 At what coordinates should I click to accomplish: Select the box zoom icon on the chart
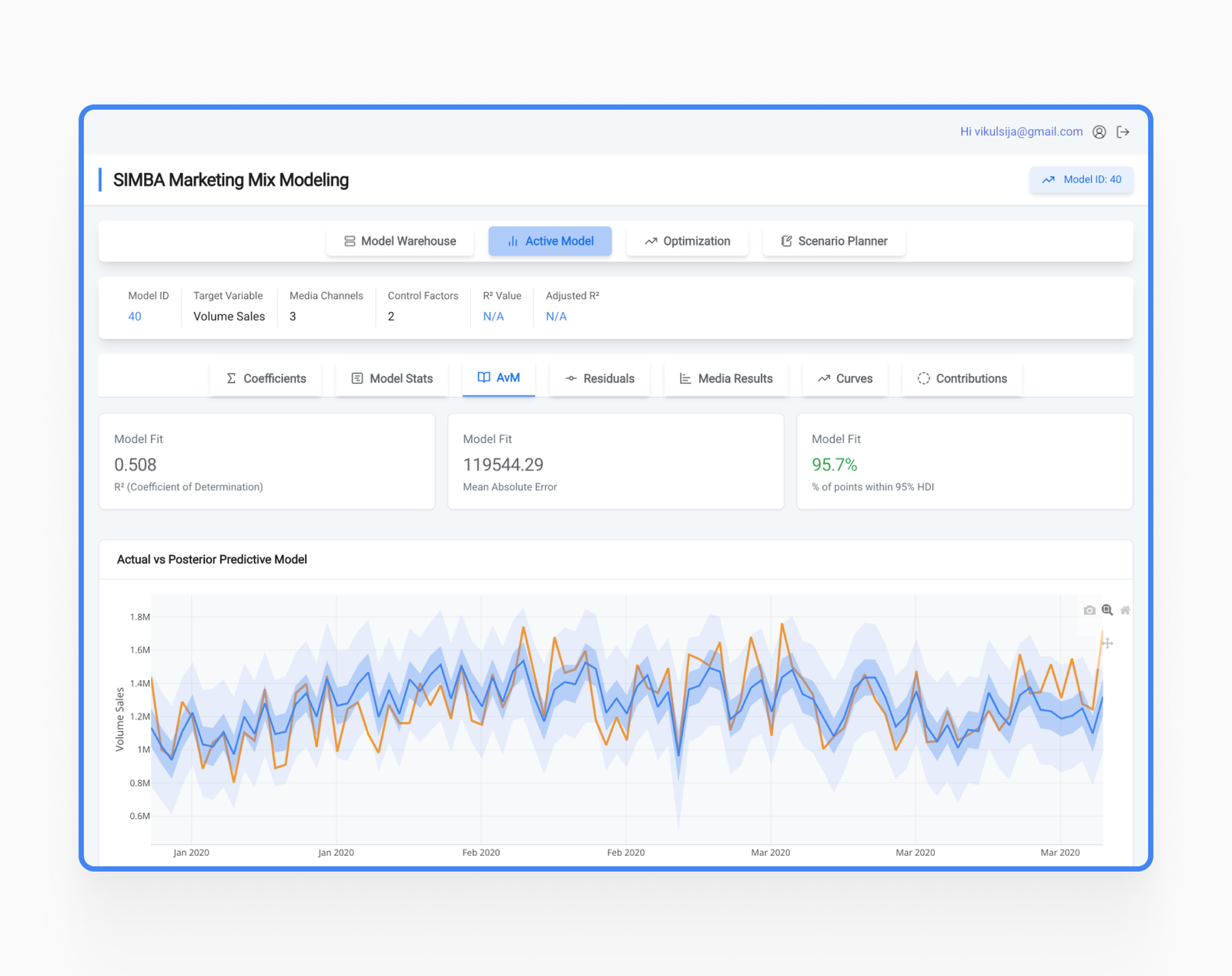tap(1107, 609)
